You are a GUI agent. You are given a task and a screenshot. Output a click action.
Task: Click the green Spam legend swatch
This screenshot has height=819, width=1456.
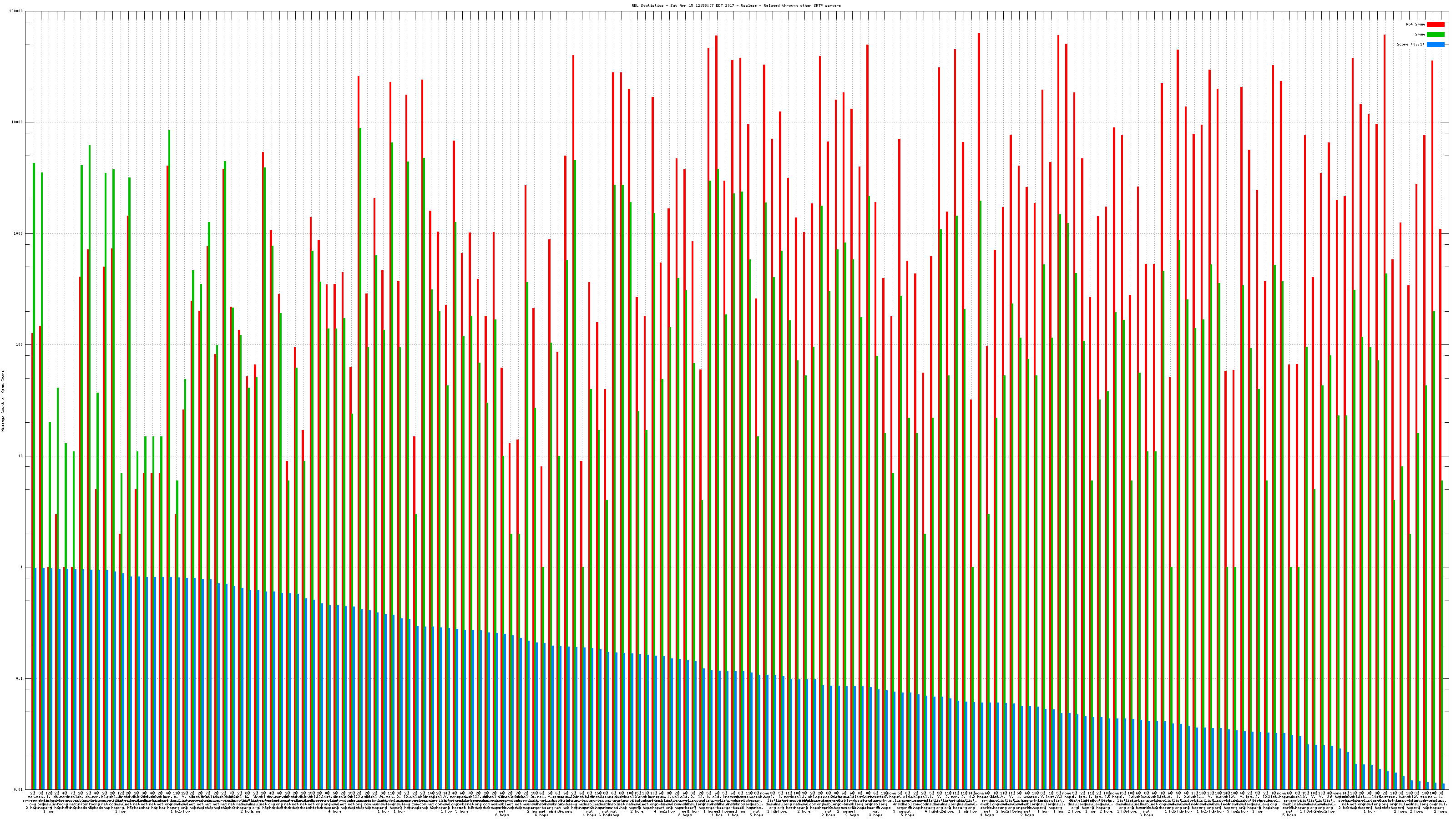1435,35
